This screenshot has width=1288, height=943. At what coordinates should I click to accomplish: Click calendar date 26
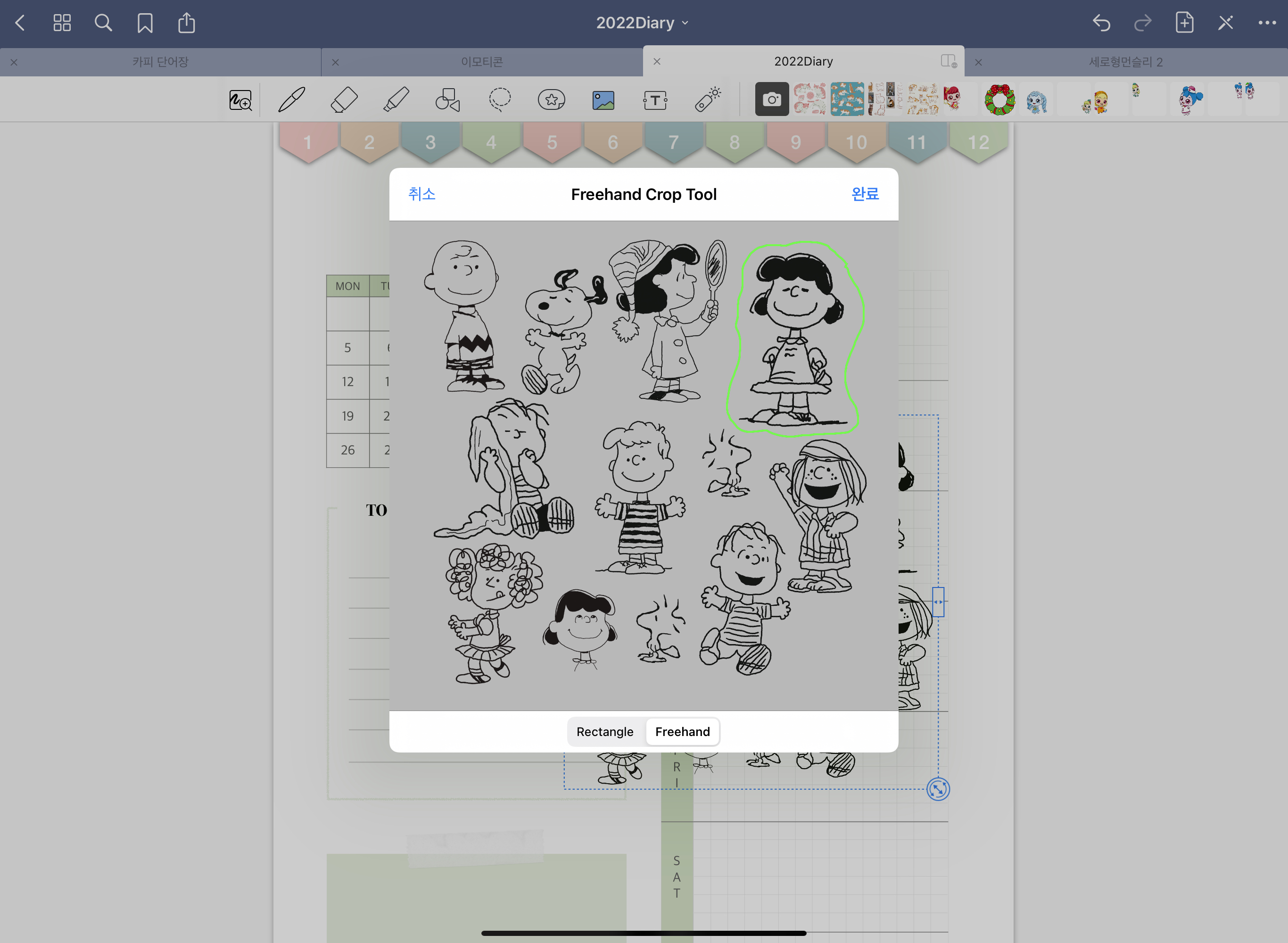pos(347,450)
